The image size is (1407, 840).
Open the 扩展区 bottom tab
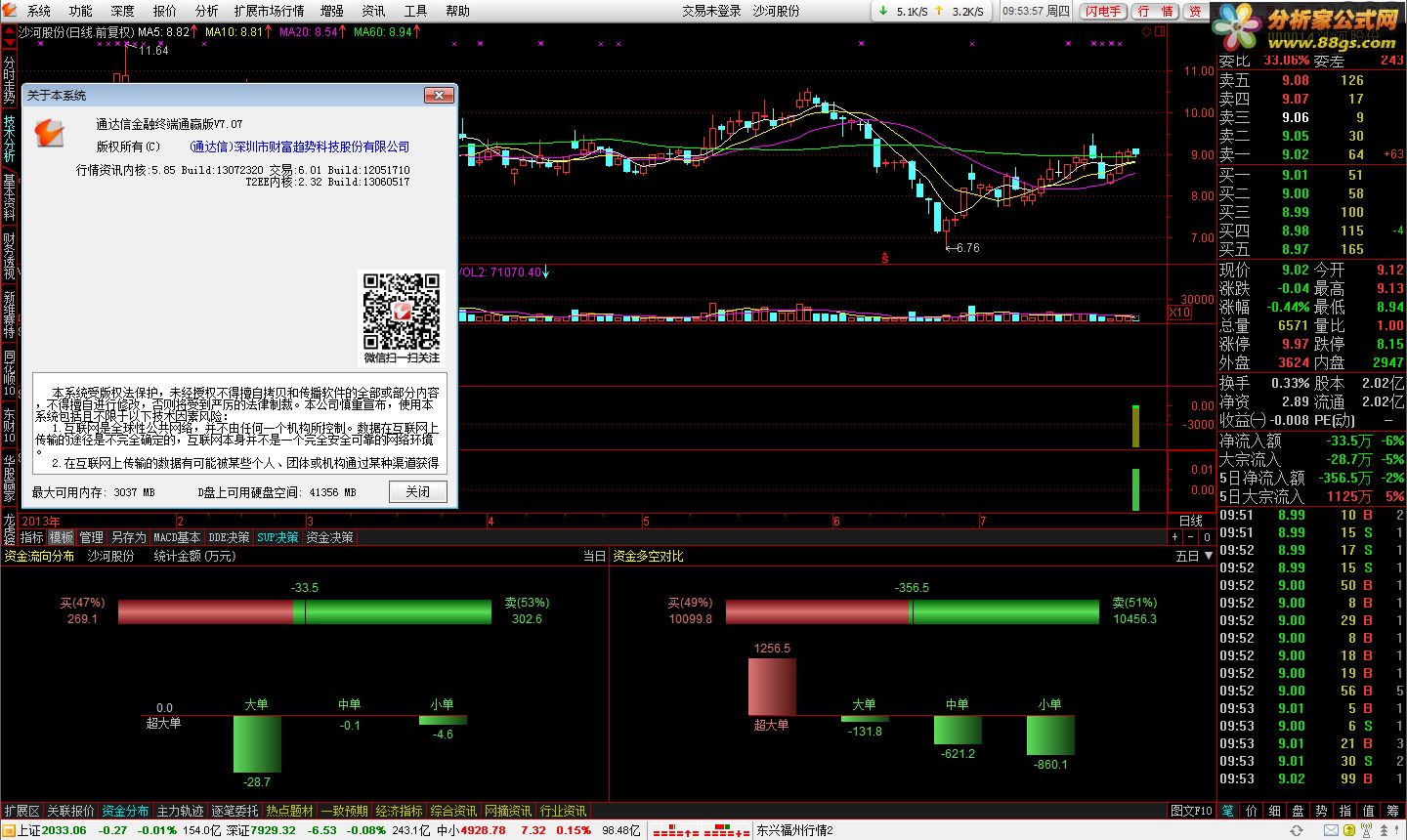point(21,811)
